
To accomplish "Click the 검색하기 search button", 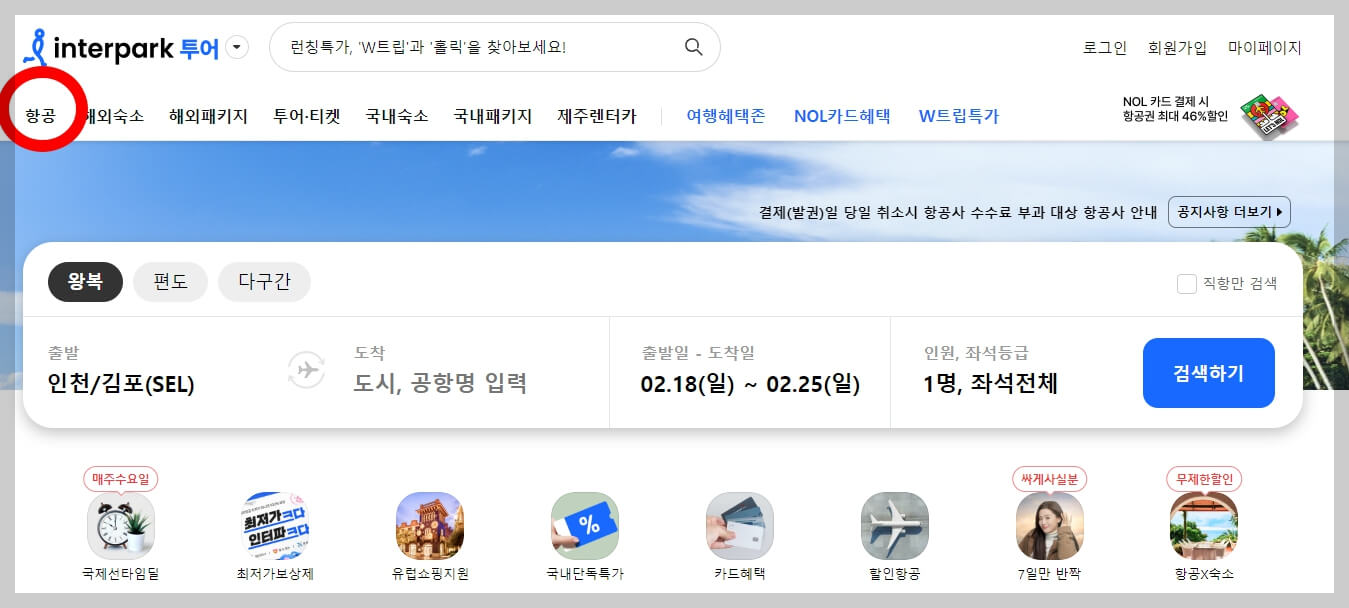I will pos(1208,372).
